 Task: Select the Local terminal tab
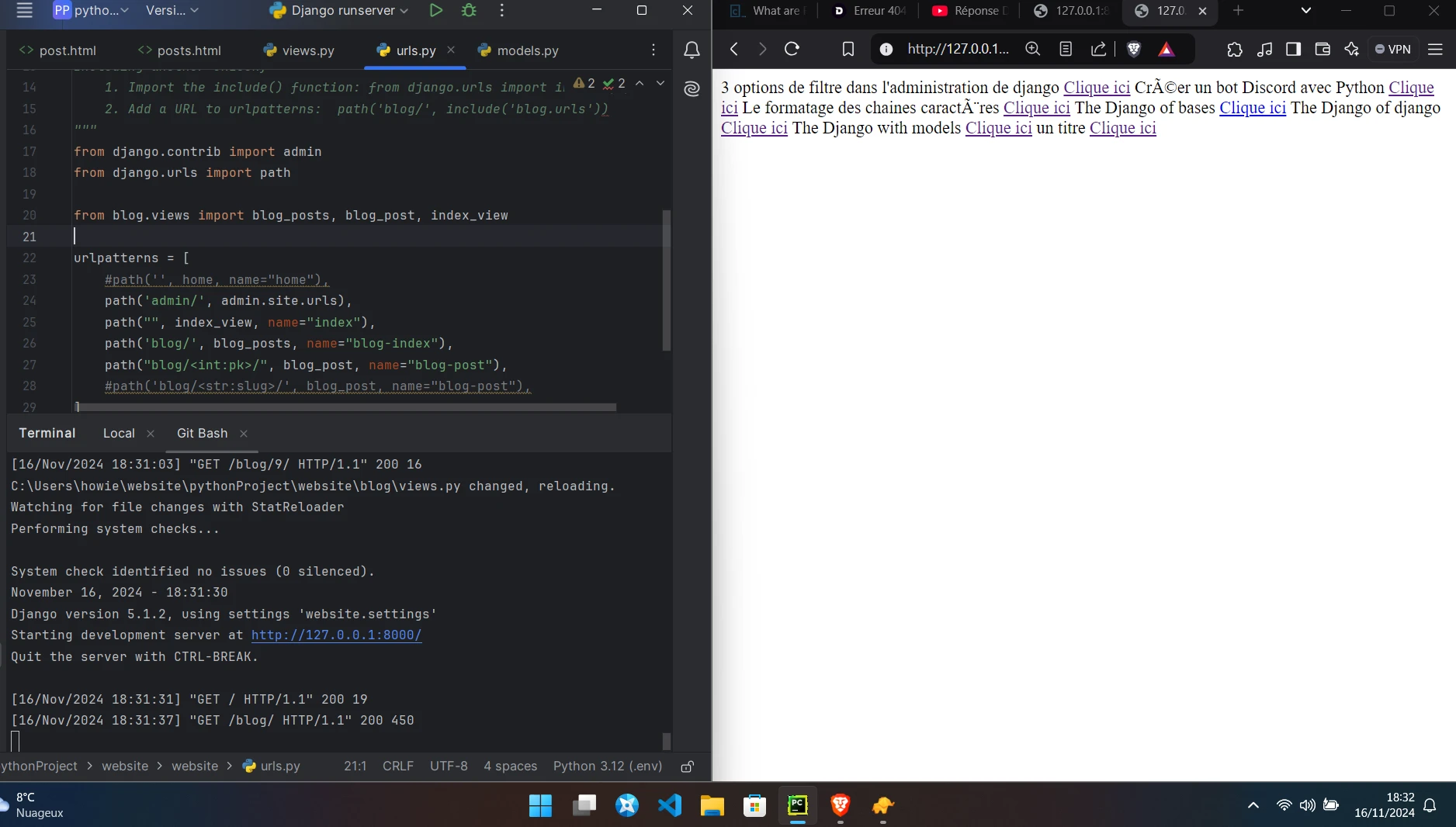119,433
